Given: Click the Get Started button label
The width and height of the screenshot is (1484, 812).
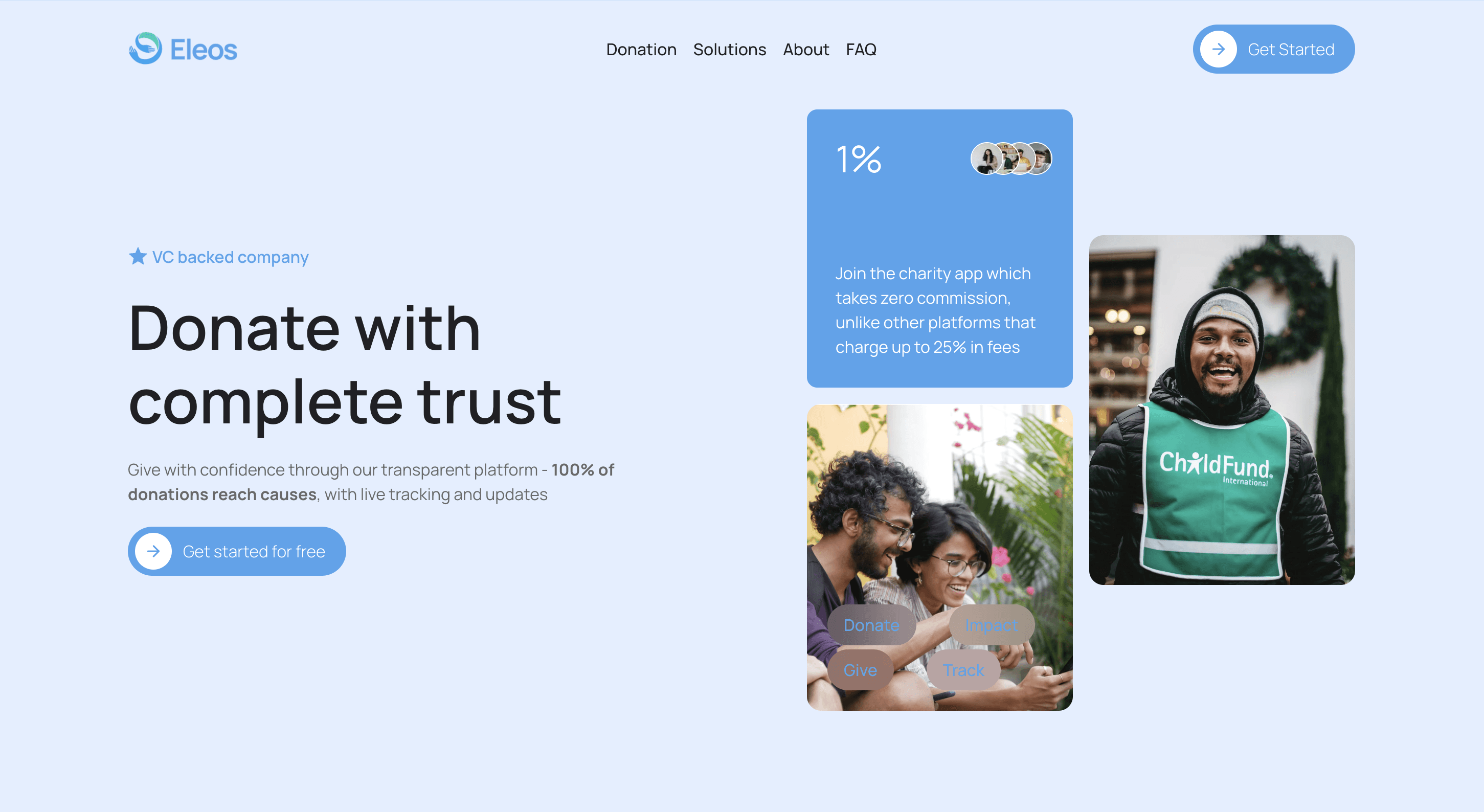Looking at the screenshot, I should [1290, 50].
